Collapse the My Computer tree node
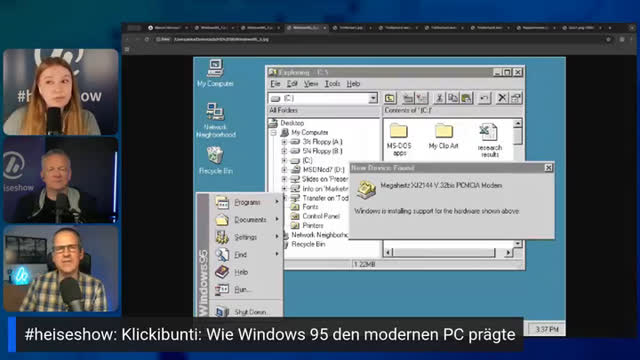Screen dimensions: 640x360 tap(273, 133)
